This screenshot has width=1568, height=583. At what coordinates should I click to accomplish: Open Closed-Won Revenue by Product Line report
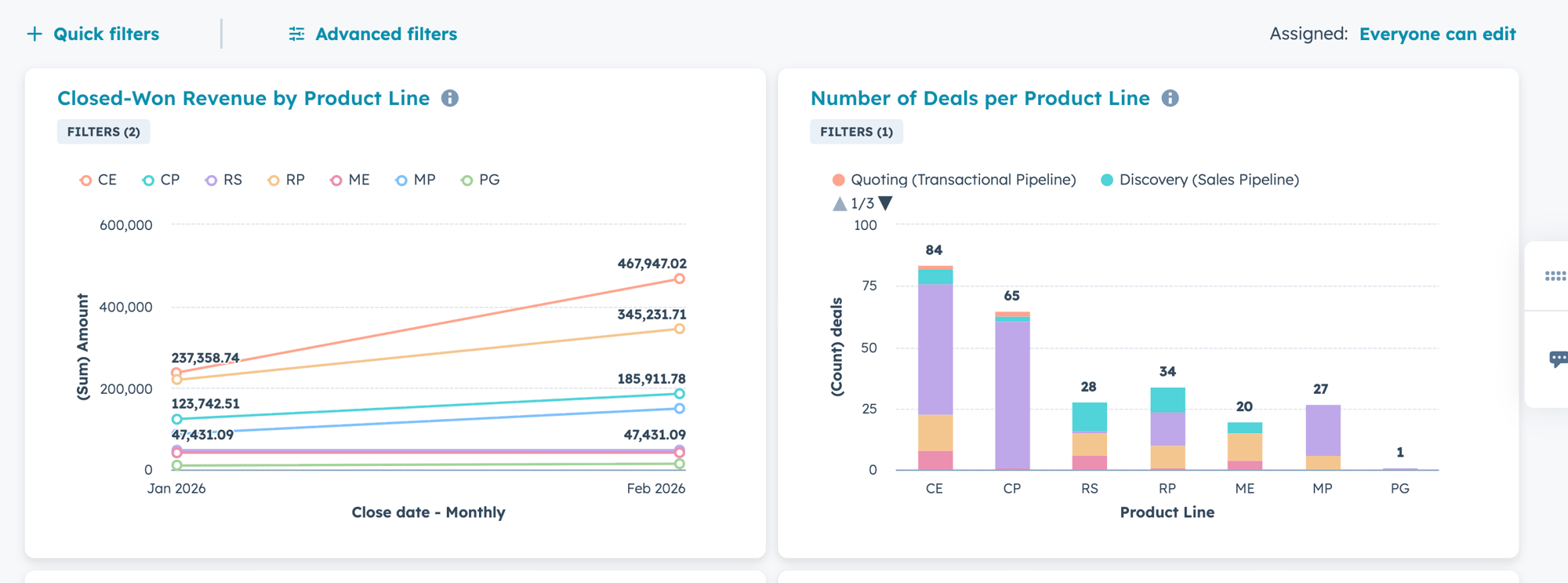click(243, 98)
